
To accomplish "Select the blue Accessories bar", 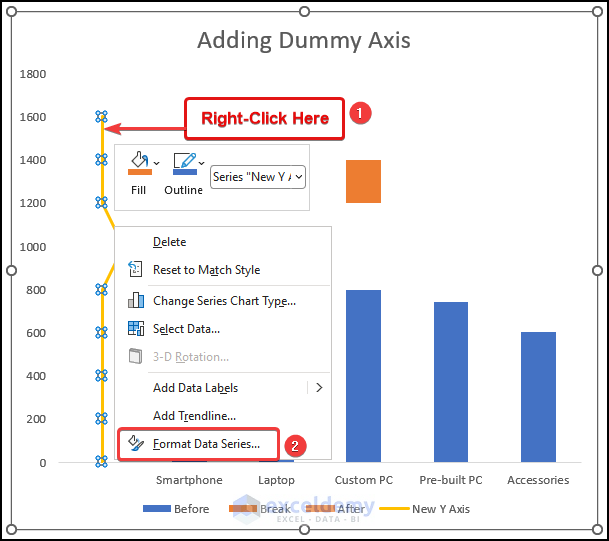I will (538, 397).
